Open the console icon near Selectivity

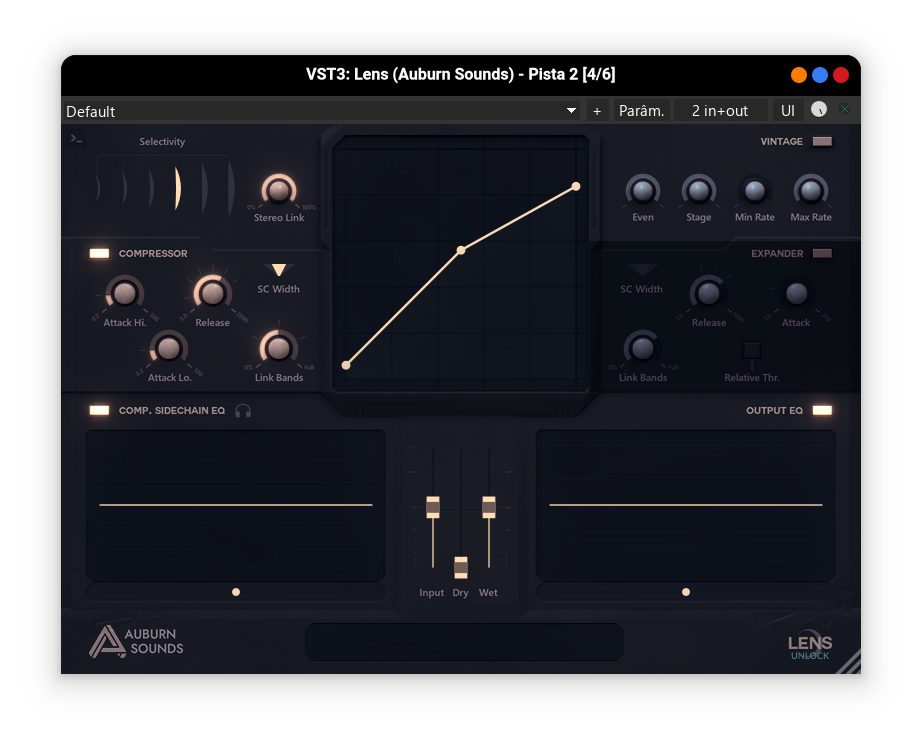point(77,139)
